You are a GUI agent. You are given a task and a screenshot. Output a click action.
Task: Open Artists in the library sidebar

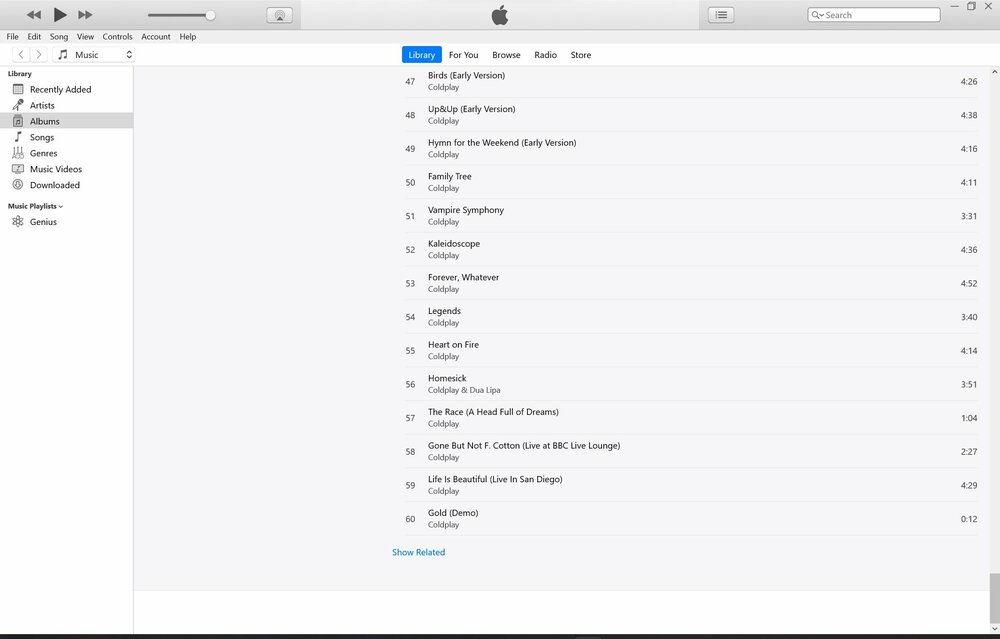pyautogui.click(x=42, y=105)
